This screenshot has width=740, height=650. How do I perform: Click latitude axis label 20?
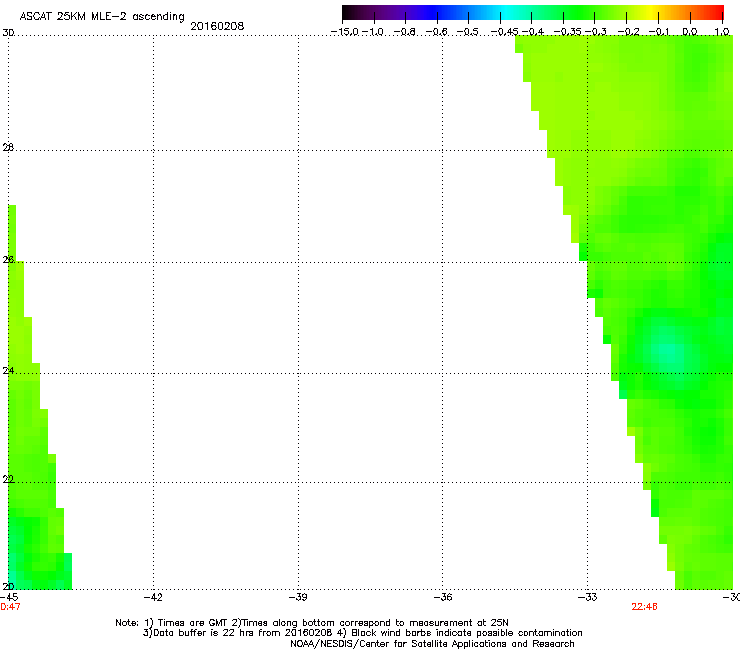tap(8, 587)
